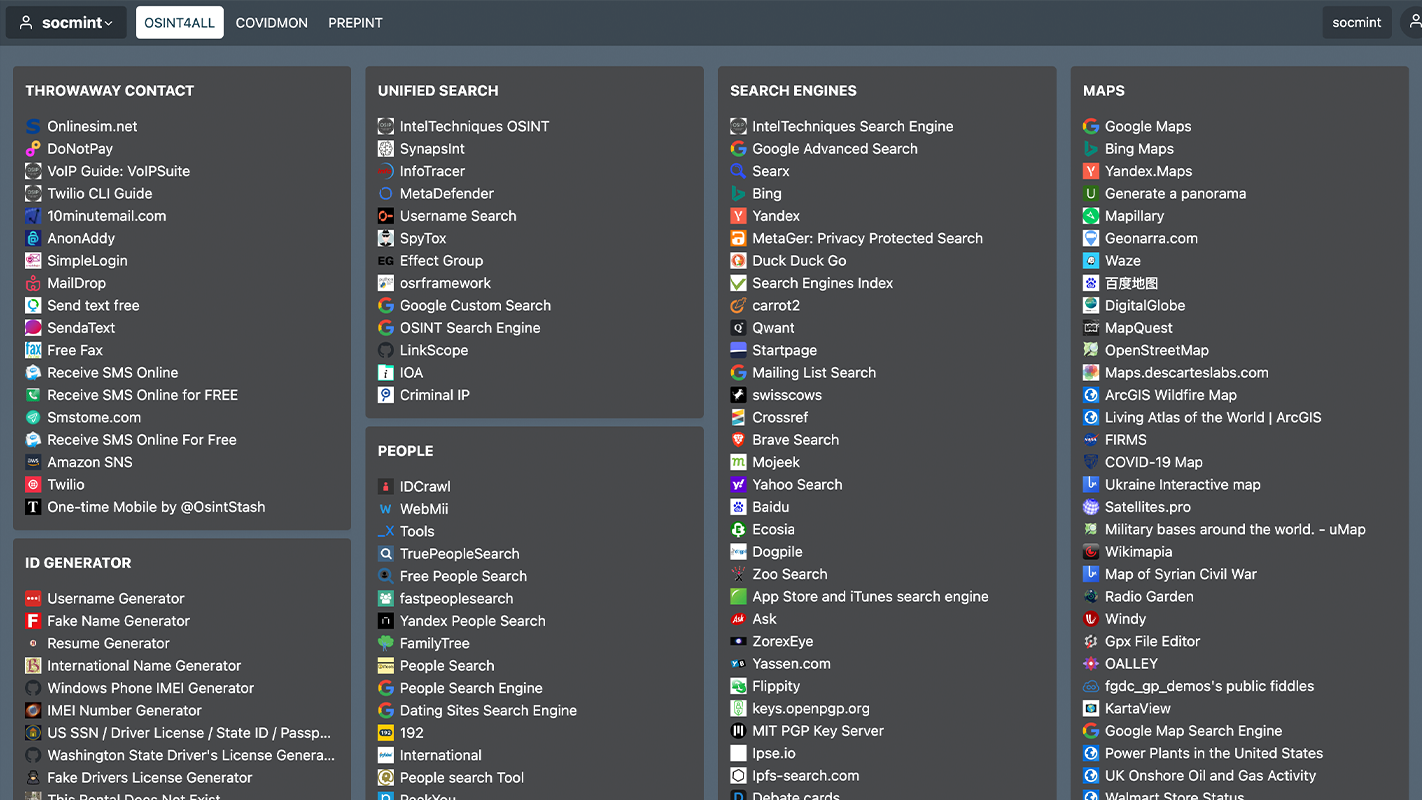Open the IntelTechniques OSINT link
Image resolution: width=1422 pixels, height=800 pixels.
pos(475,126)
